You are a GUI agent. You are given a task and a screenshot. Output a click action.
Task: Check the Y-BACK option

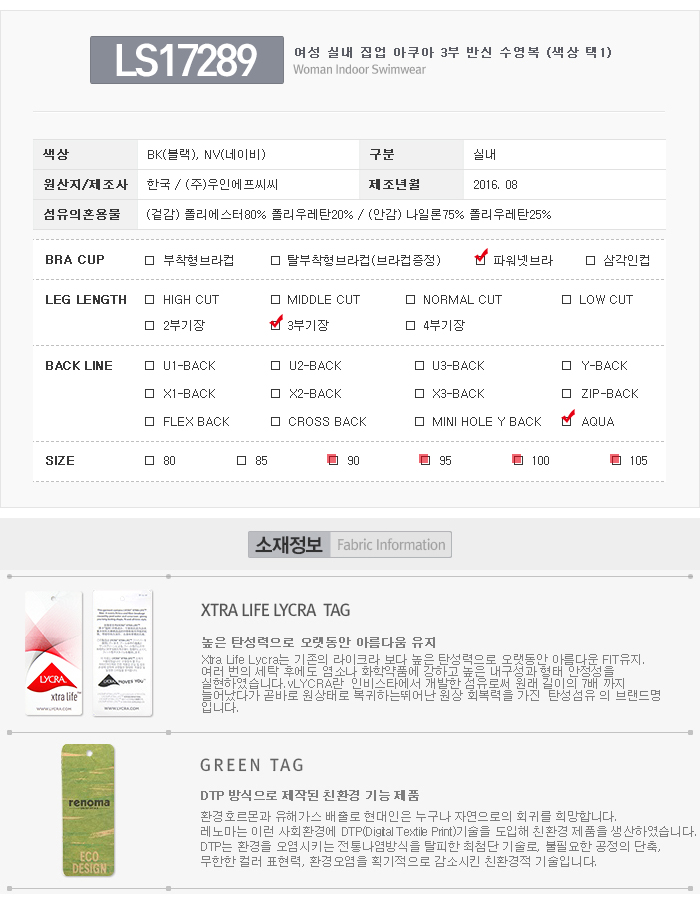568,366
